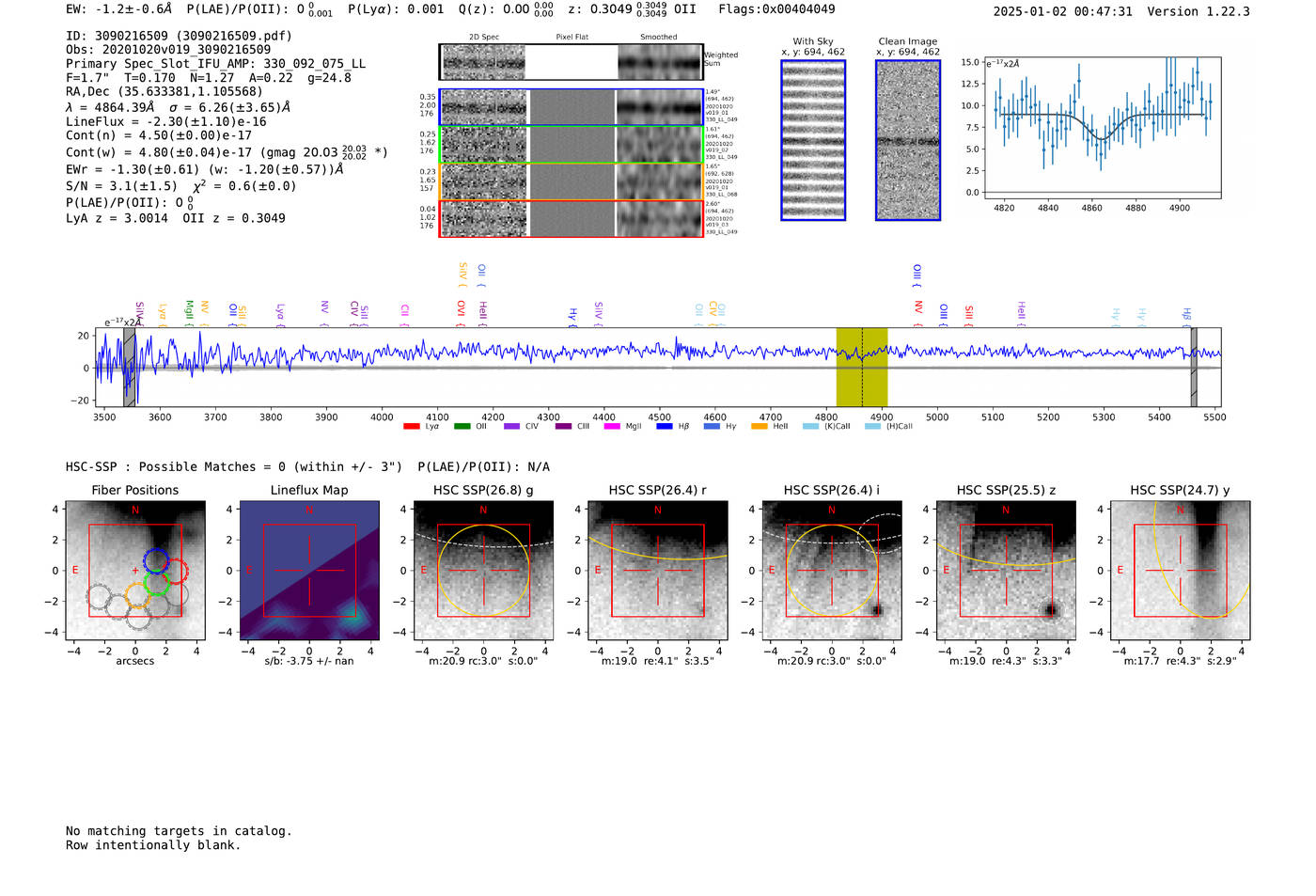This screenshot has width=1316, height=896.
Task: Click the 'Obs: 20201020v019_3090216509' line
Action: 168,50
